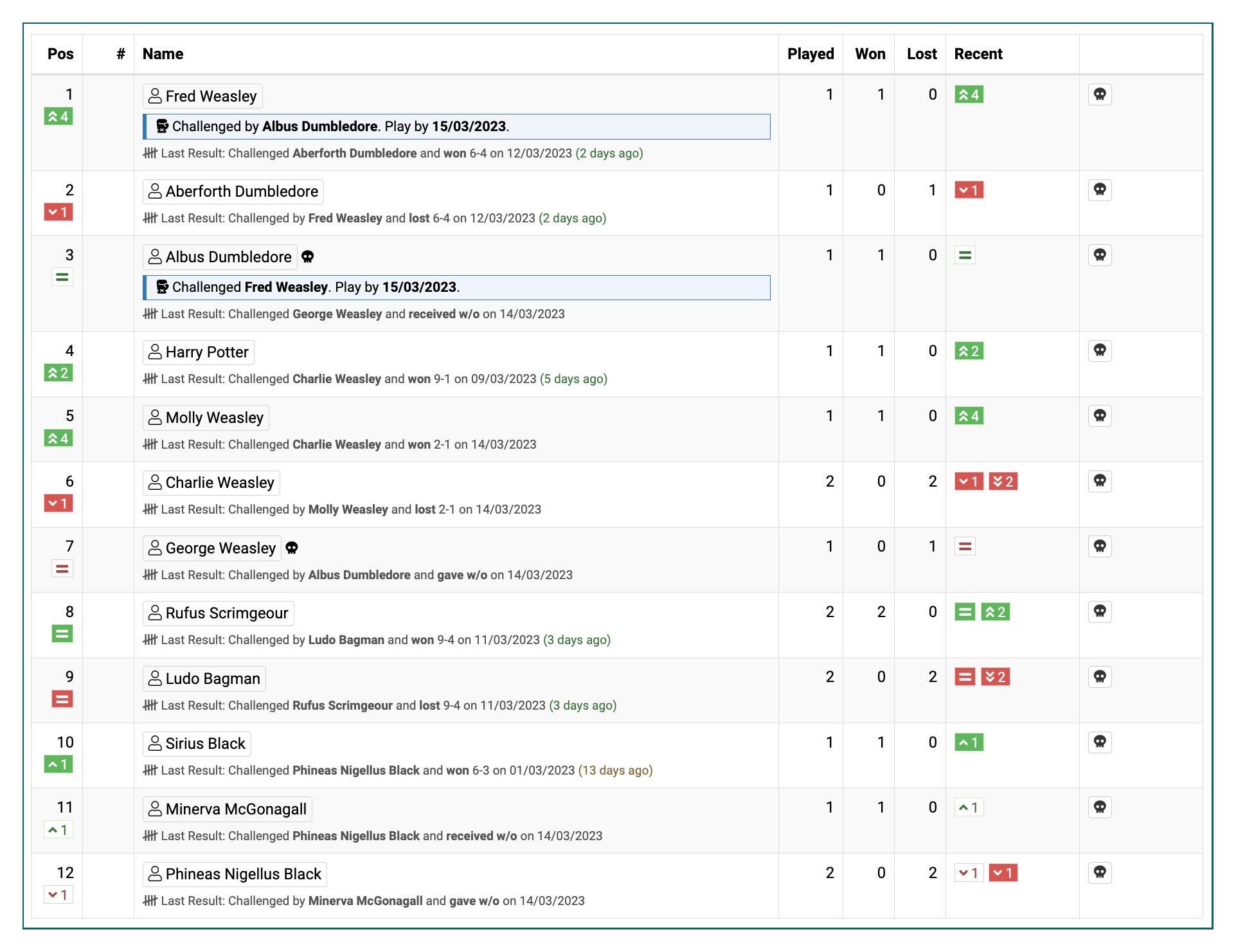Click the challenge skull button in Charlie Weasley's row
The width and height of the screenshot is (1236, 952).
click(1099, 481)
